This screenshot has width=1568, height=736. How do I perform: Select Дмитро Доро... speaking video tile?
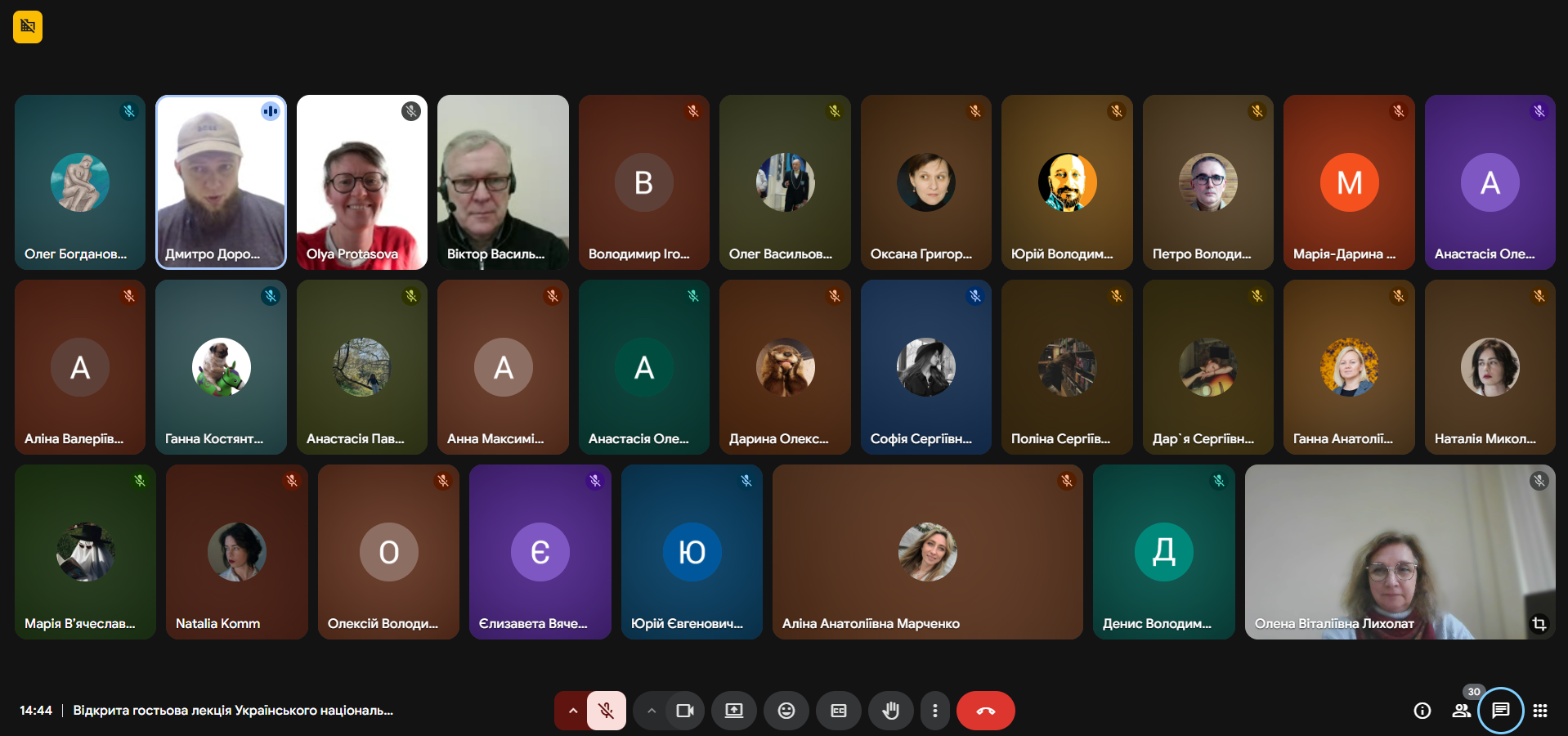[221, 182]
